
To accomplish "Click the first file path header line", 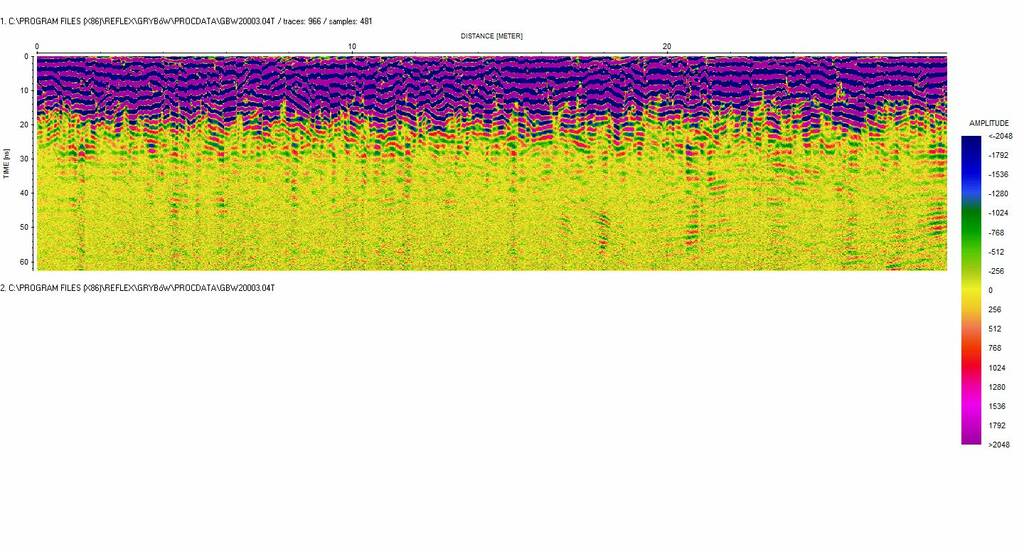I will [x=190, y=21].
